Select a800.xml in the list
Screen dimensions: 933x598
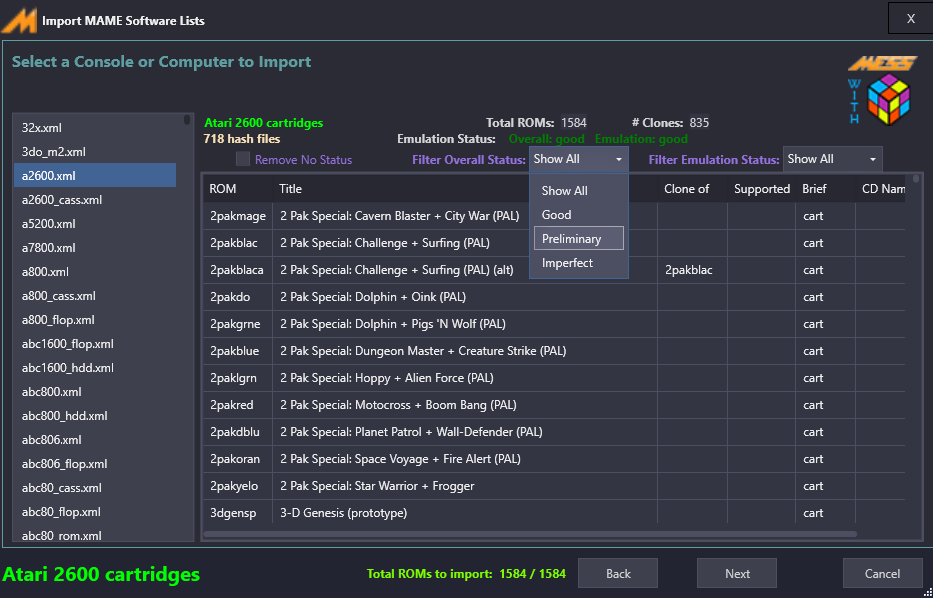click(x=95, y=272)
